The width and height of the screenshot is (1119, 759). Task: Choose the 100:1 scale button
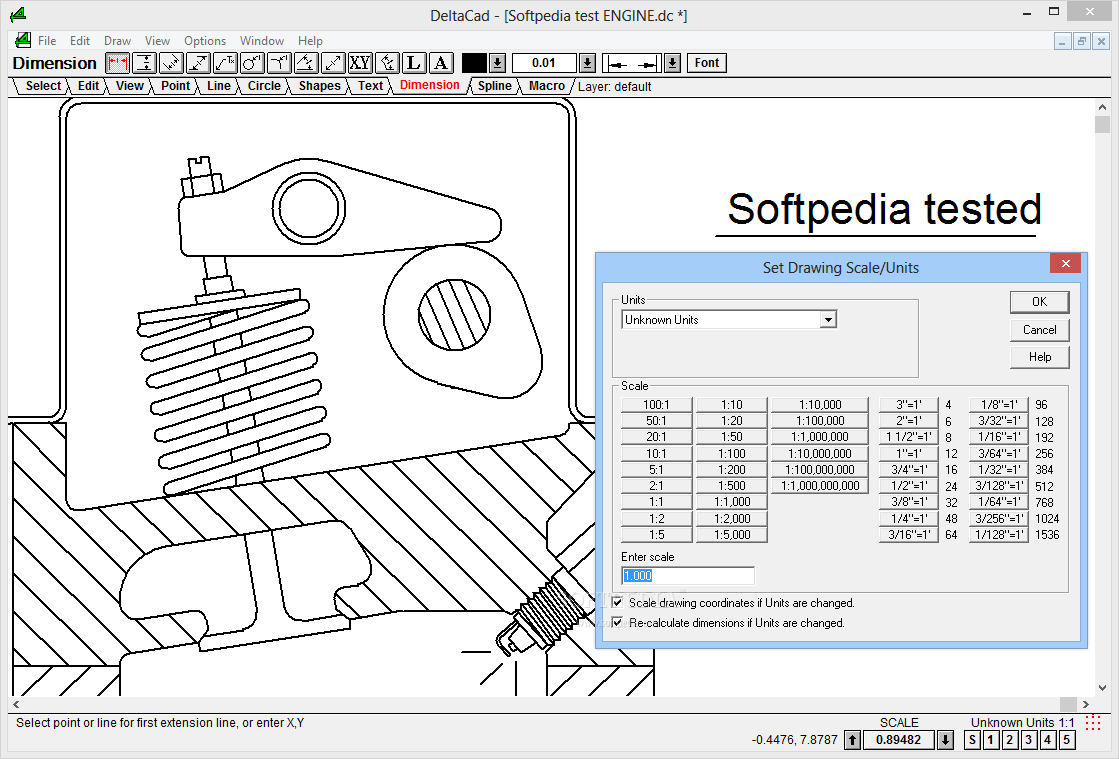tap(656, 404)
